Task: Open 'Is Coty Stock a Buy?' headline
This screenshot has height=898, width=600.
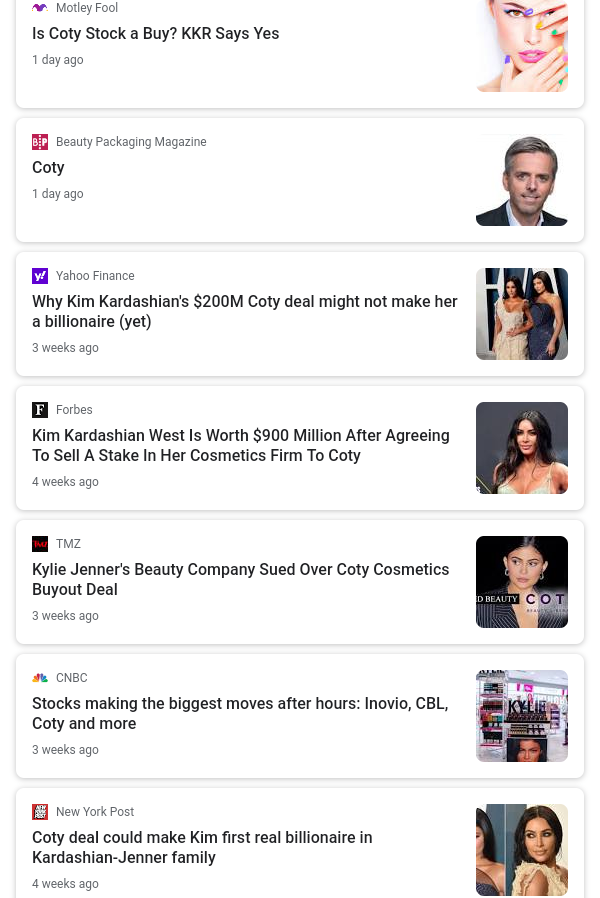Action: 155,34
